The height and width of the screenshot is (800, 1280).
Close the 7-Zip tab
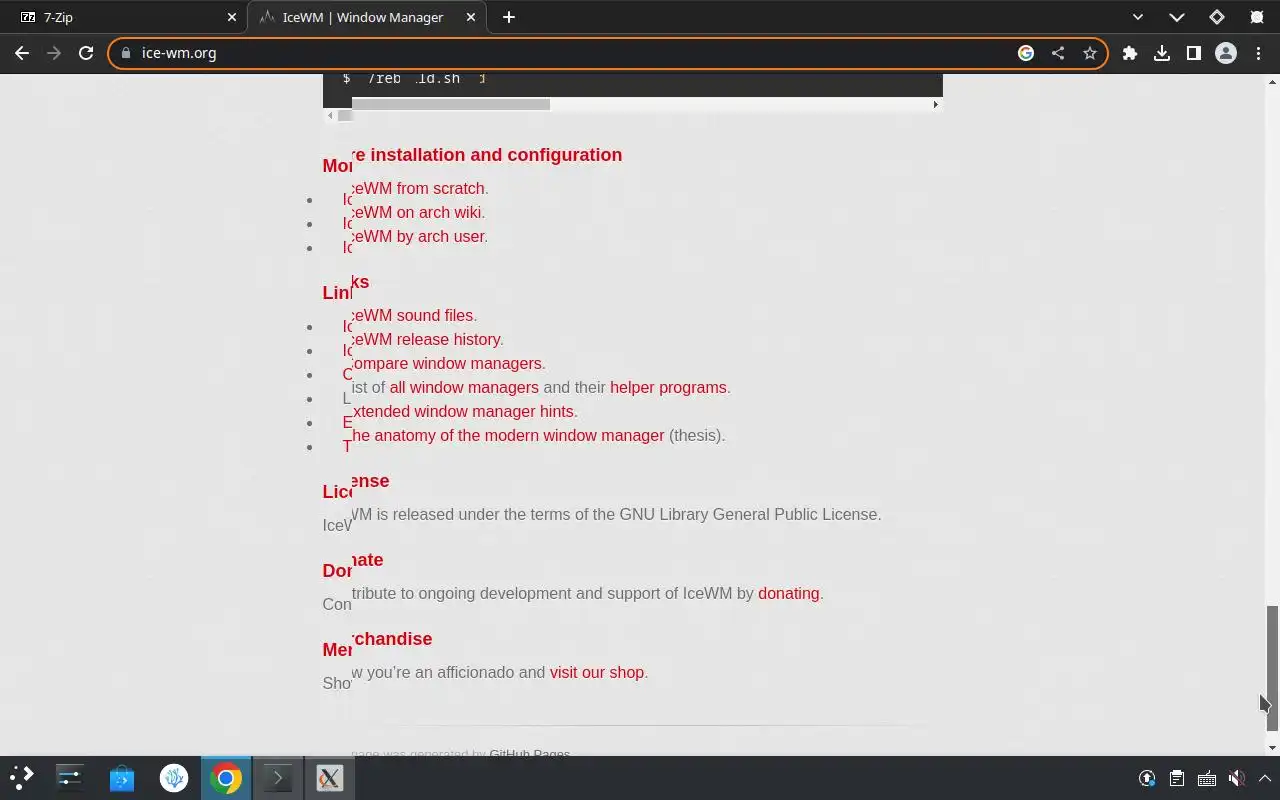pos(232,17)
